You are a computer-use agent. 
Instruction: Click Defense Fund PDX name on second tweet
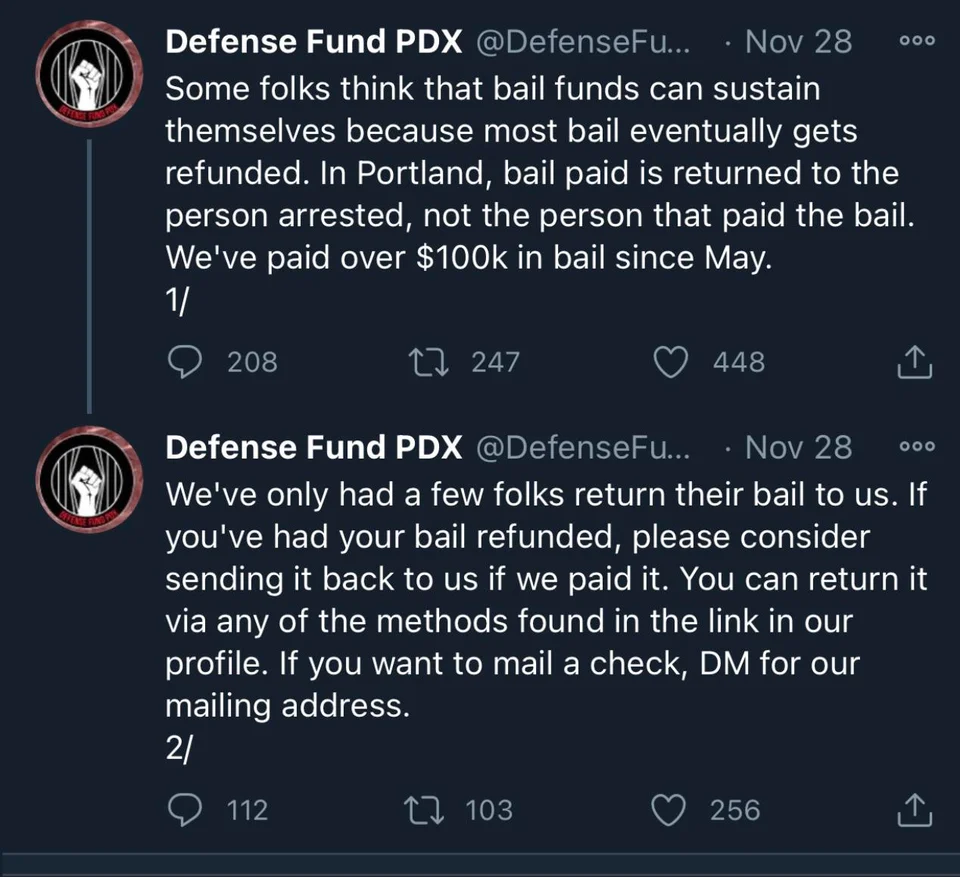tap(313, 447)
